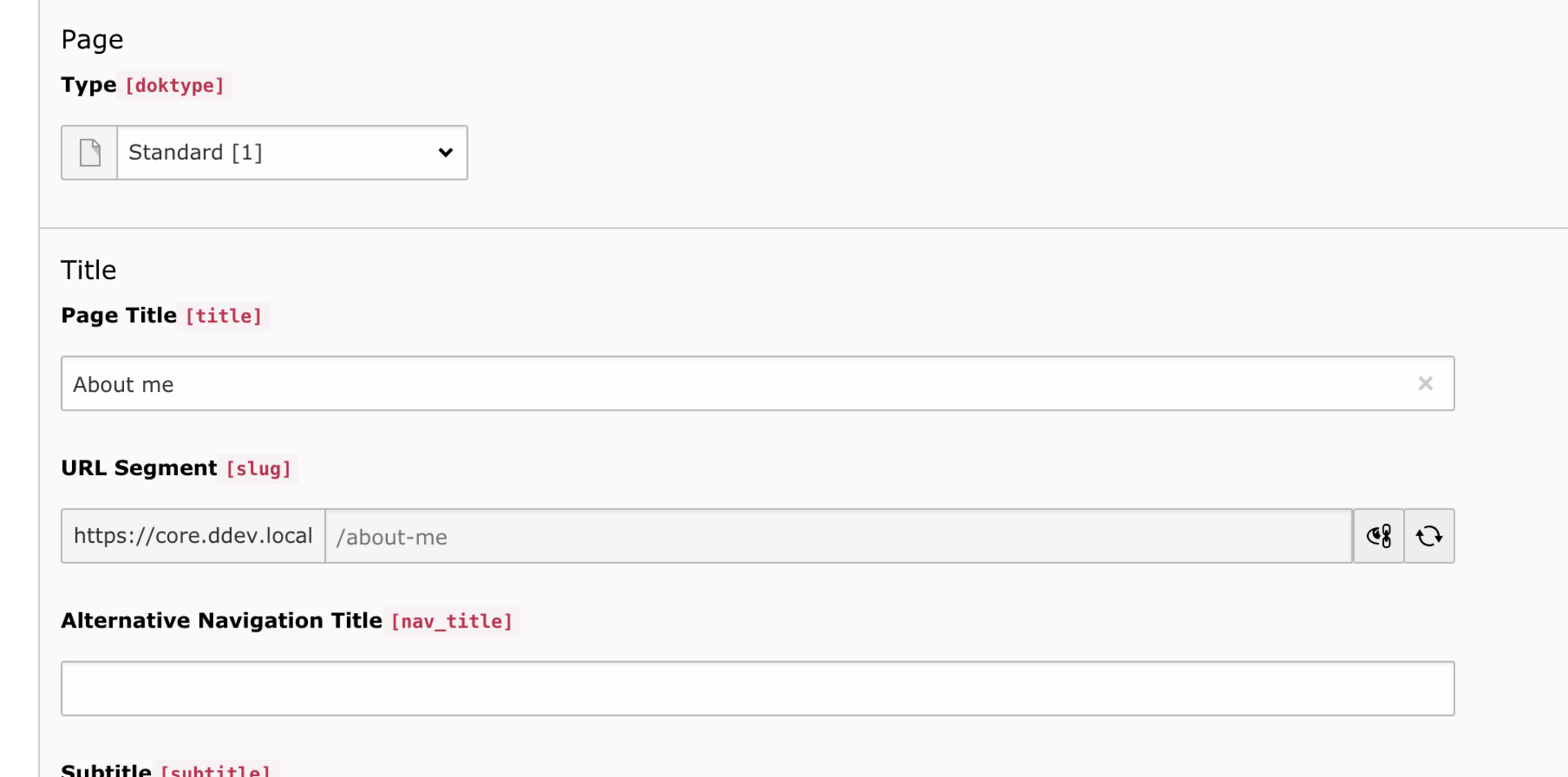Viewport: 1568px width, 777px height.
Task: Click the Type field label
Action: tap(88, 85)
